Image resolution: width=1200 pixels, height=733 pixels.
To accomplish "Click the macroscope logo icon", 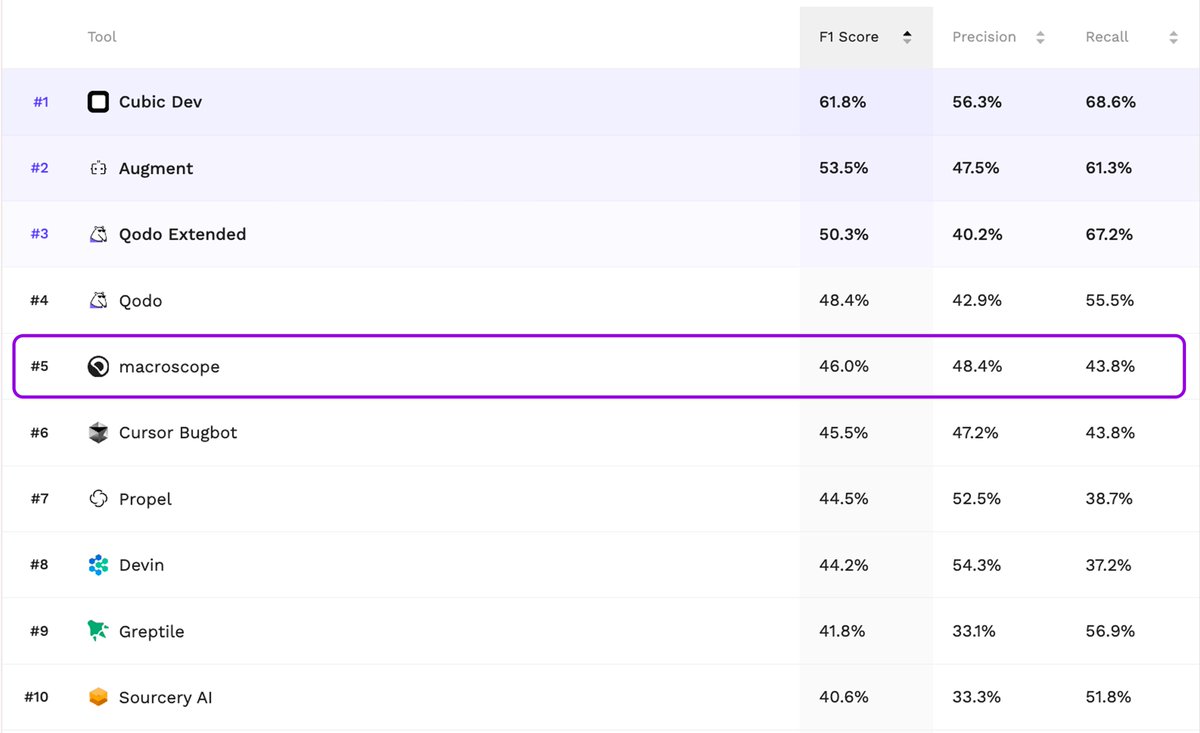I will [x=98, y=366].
